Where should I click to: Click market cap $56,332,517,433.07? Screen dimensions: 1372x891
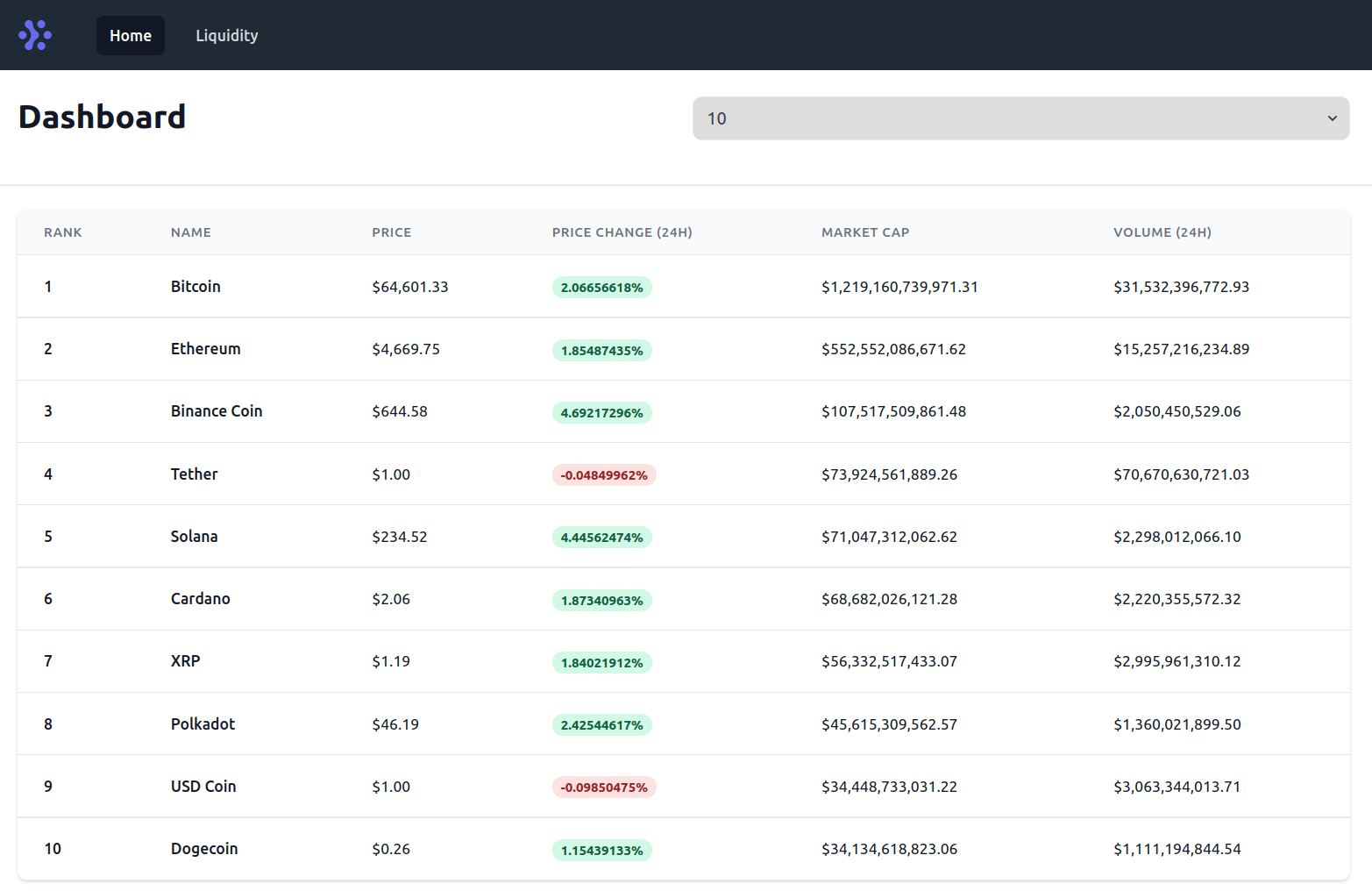point(889,661)
